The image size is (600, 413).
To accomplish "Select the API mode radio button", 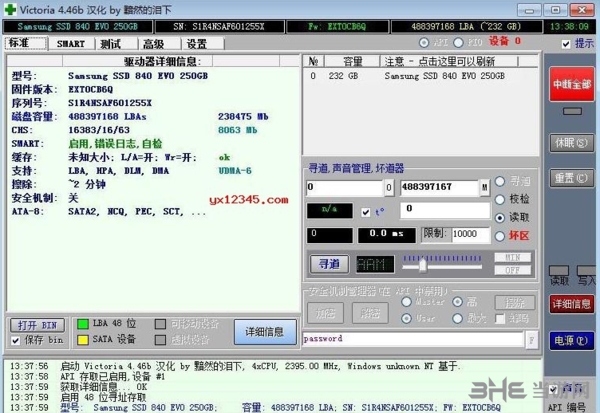I will [424, 42].
